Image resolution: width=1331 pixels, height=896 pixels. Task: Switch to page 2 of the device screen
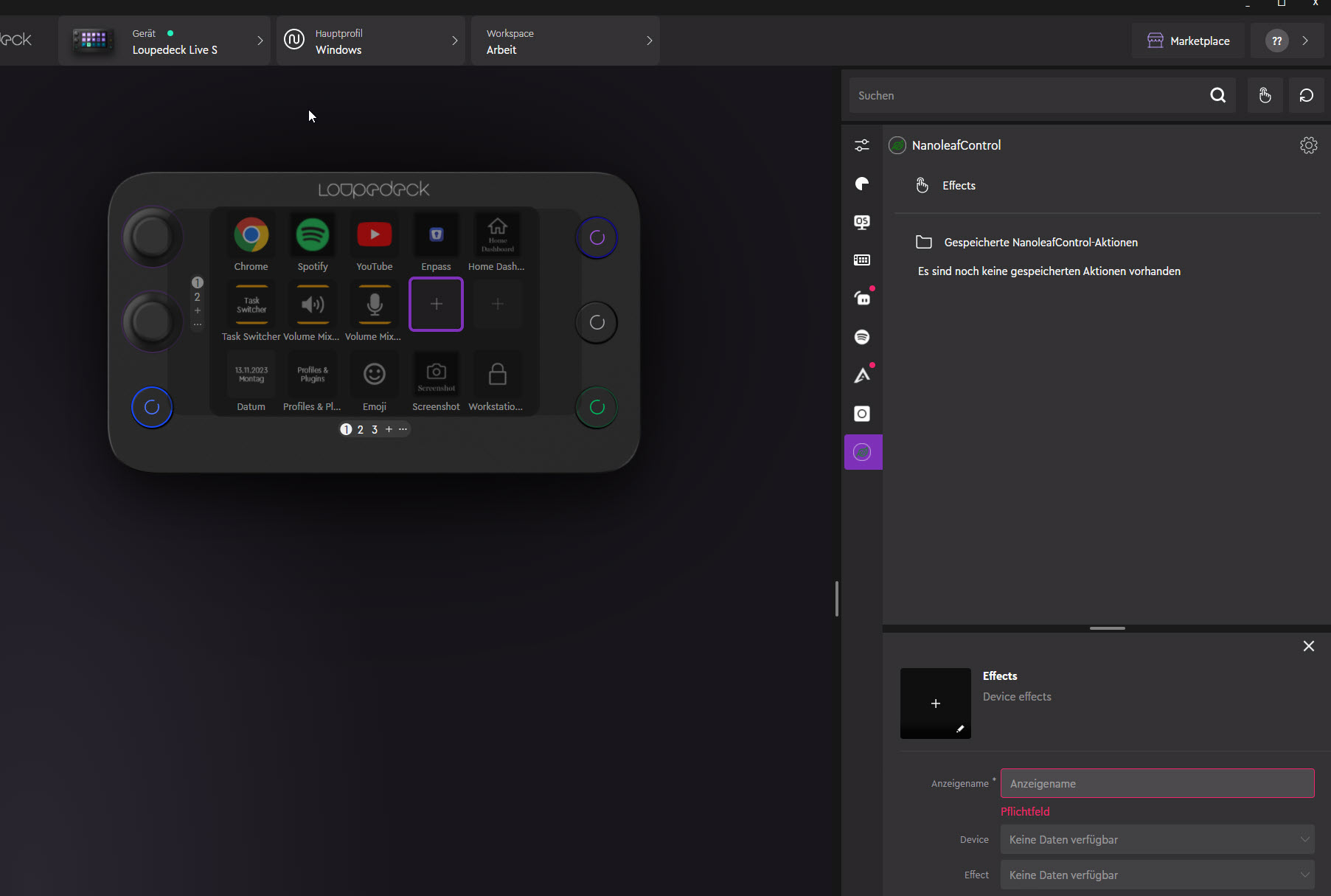click(360, 429)
